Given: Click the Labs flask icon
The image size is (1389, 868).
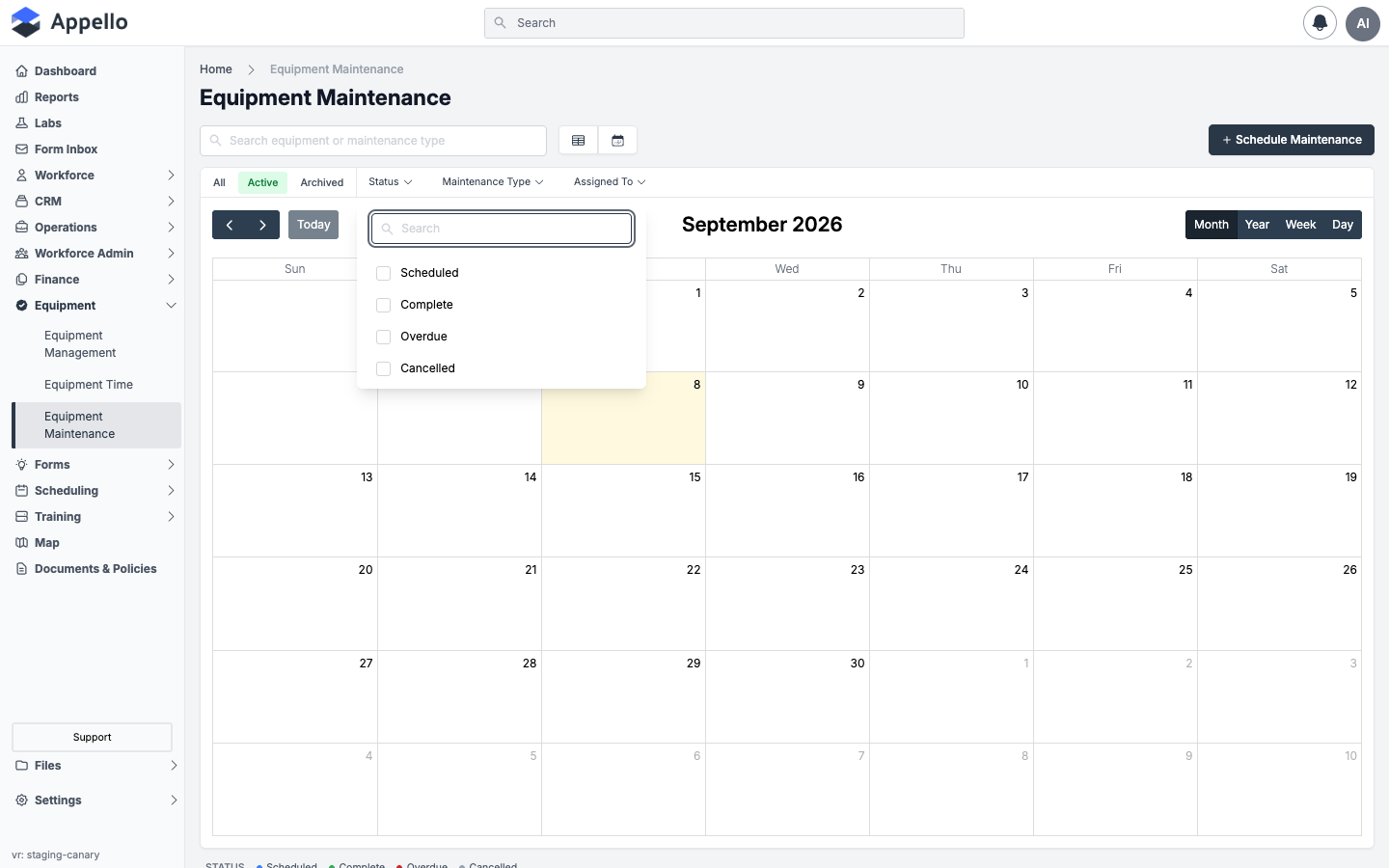Looking at the screenshot, I should click(x=21, y=123).
